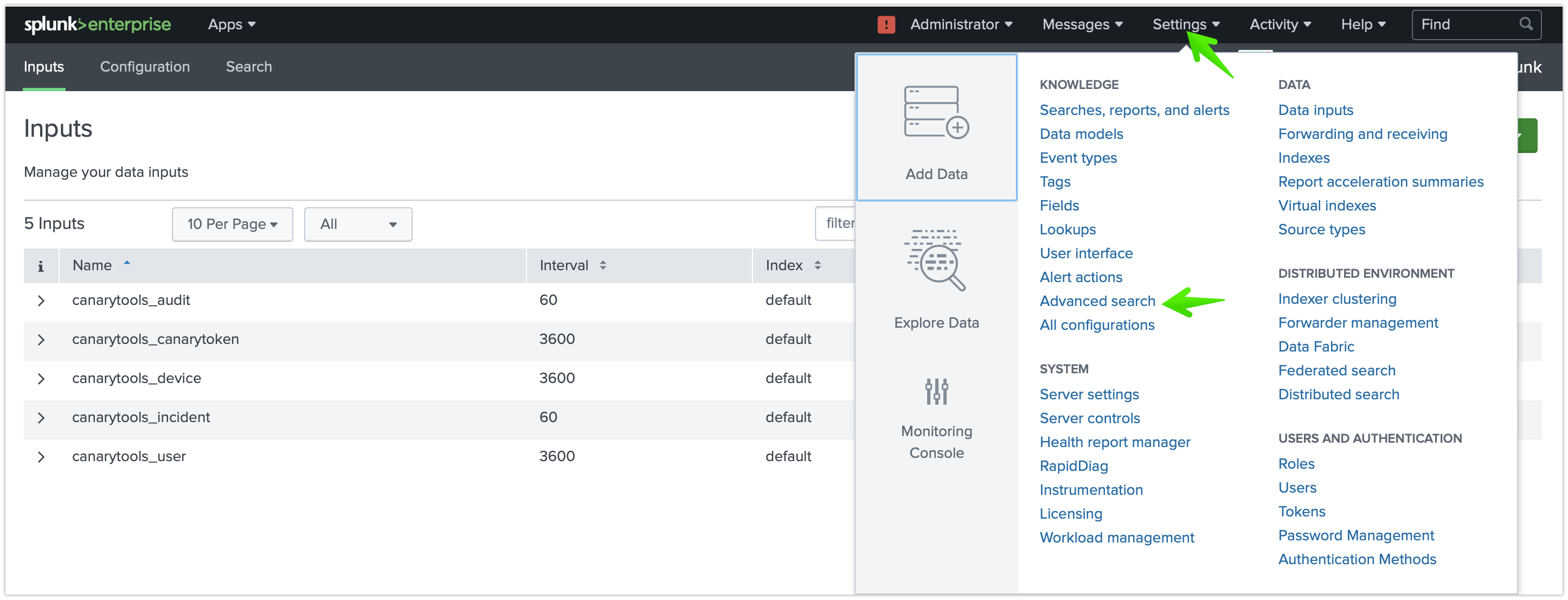Click the Add Data icon
The image size is (1568, 600).
point(936,113)
